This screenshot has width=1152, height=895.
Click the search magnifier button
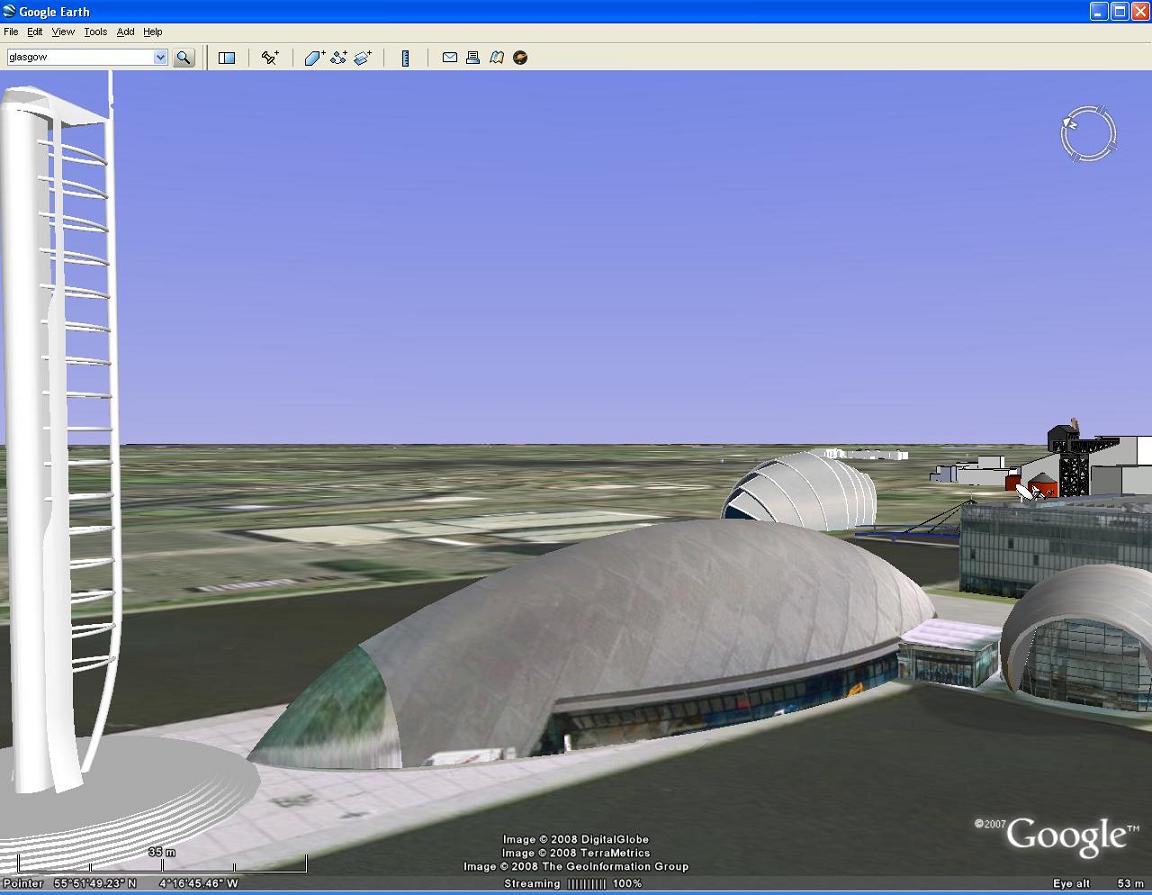[x=183, y=58]
